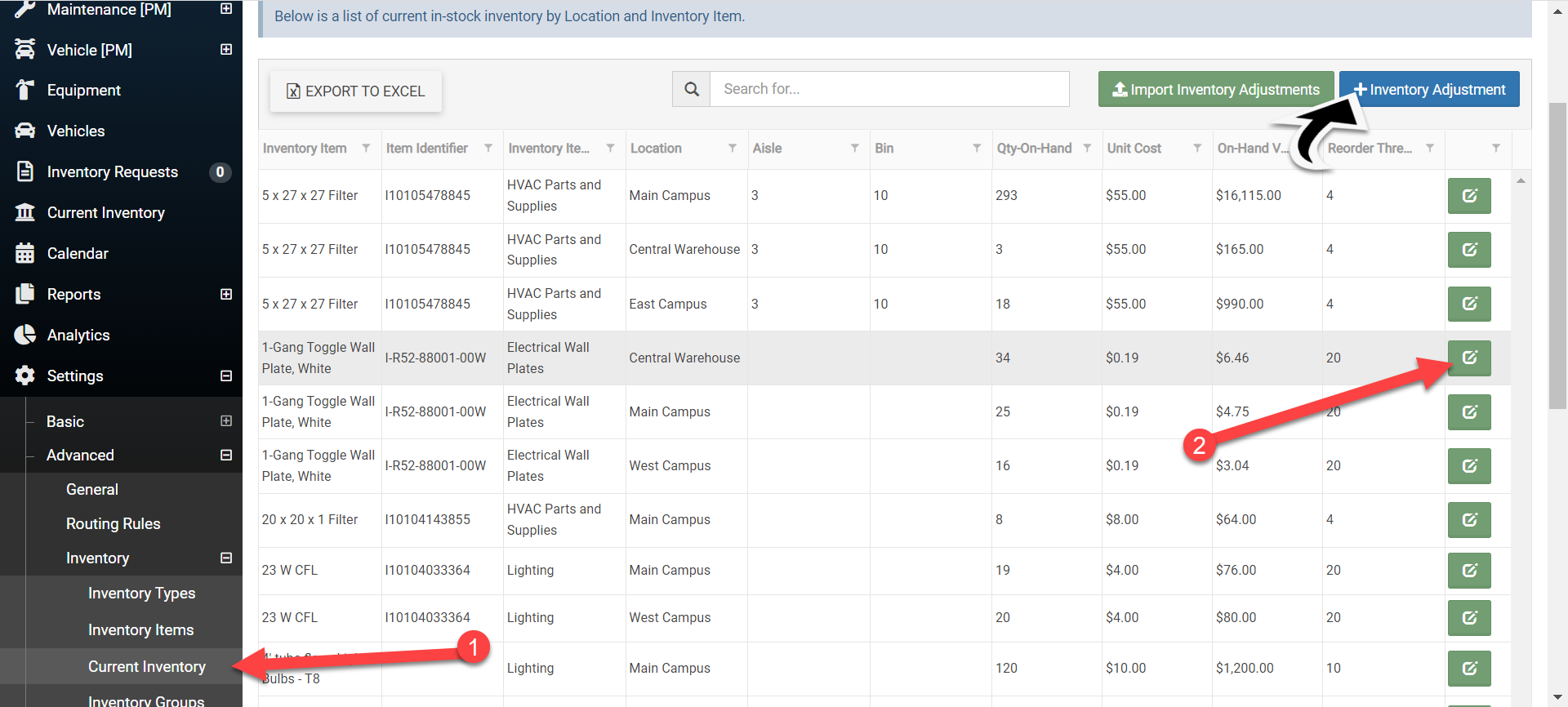Open filter for Unit Cost column
The width and height of the screenshot is (1568, 707).
[x=1197, y=148]
